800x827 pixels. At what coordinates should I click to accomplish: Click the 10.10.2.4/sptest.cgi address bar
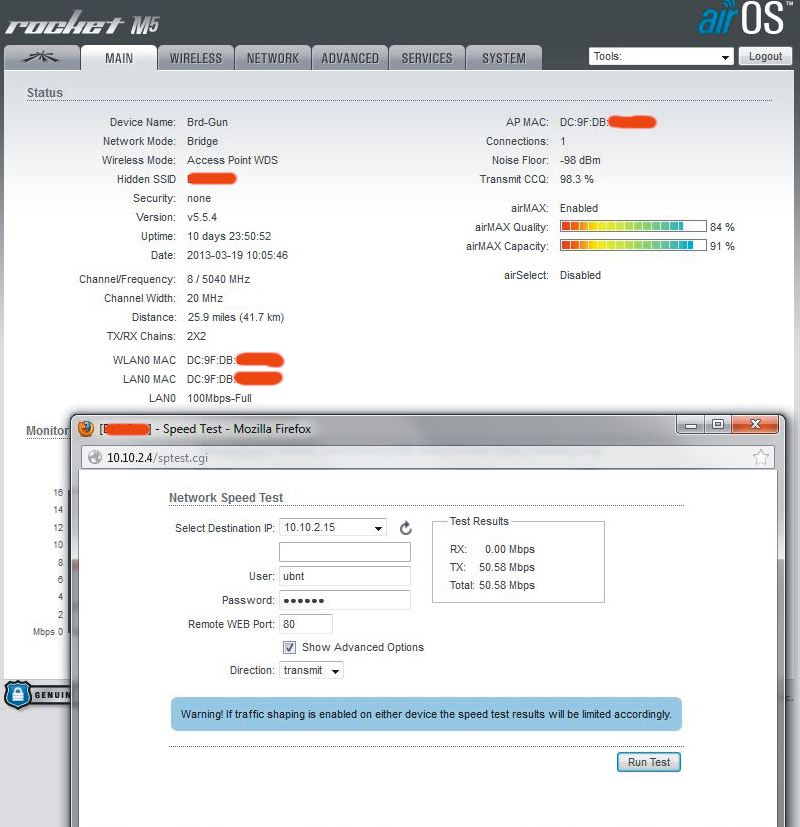428,457
